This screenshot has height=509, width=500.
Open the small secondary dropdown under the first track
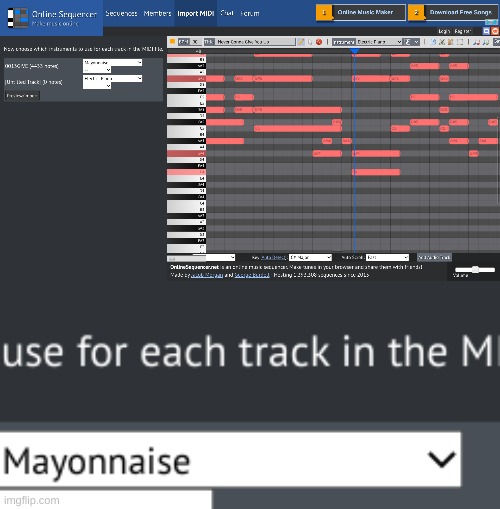click(x=97, y=70)
